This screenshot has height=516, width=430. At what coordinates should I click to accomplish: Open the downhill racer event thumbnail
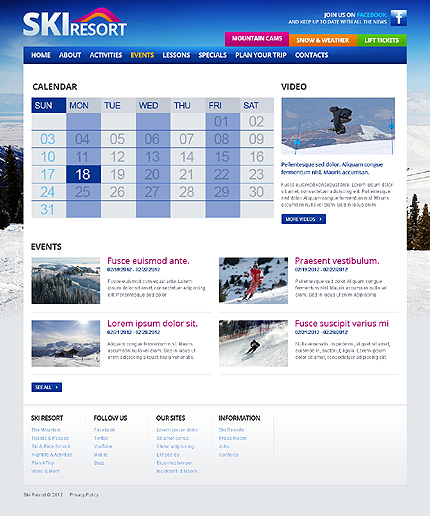[253, 343]
